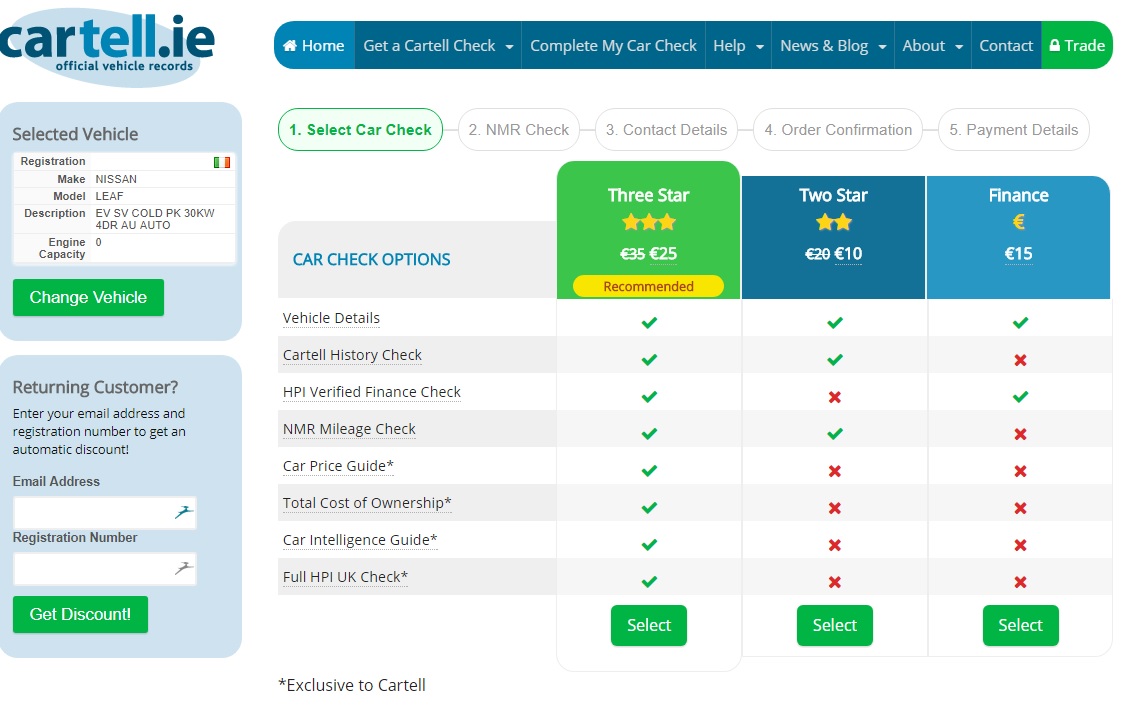Open the About dropdown menu
Image resolution: width=1136 pixels, height=720 pixels.
coord(932,46)
